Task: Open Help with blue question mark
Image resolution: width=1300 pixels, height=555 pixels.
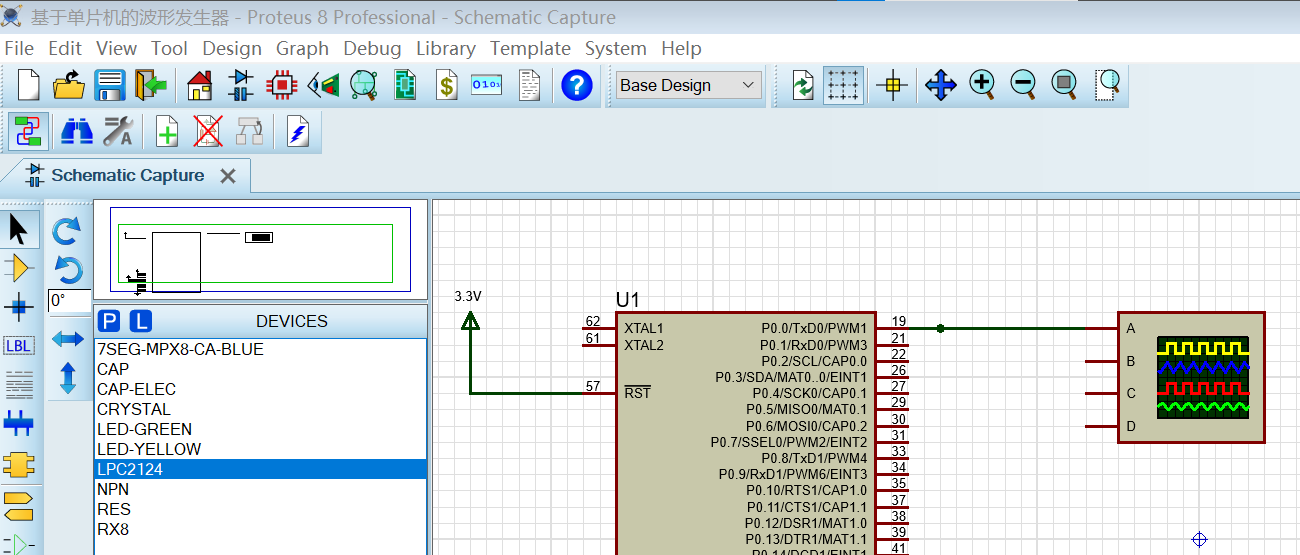Action: point(577,85)
